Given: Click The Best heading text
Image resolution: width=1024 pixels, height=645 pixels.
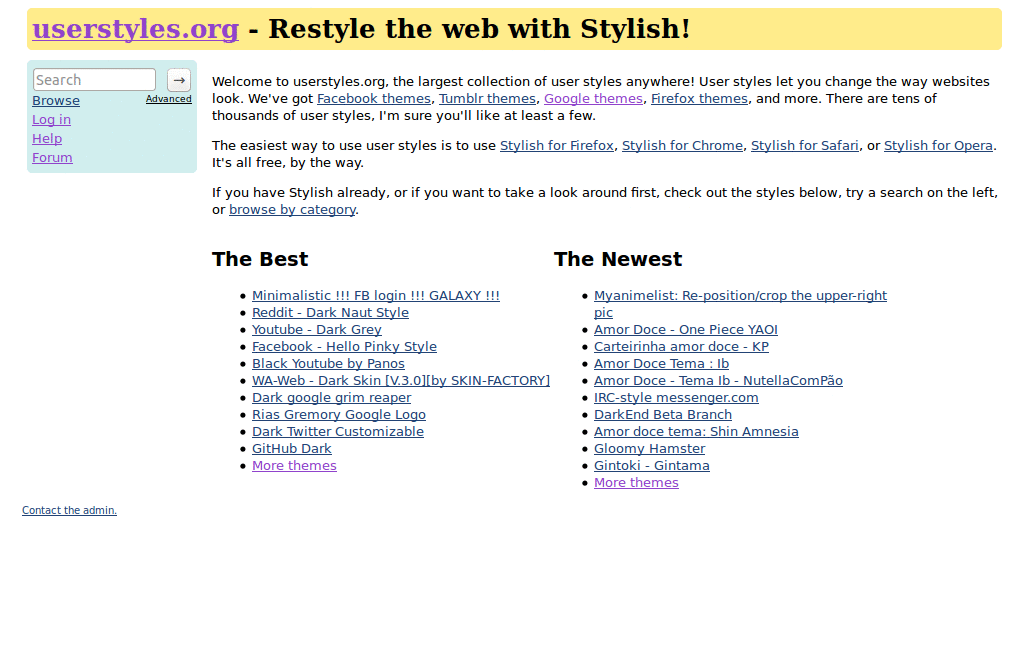Looking at the screenshot, I should point(259,259).
